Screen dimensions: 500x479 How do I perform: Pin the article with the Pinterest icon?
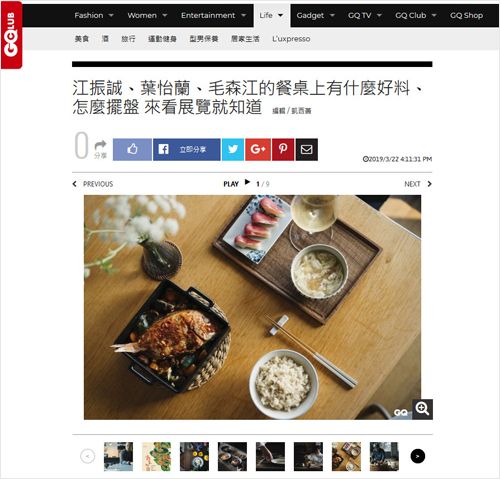[283, 149]
